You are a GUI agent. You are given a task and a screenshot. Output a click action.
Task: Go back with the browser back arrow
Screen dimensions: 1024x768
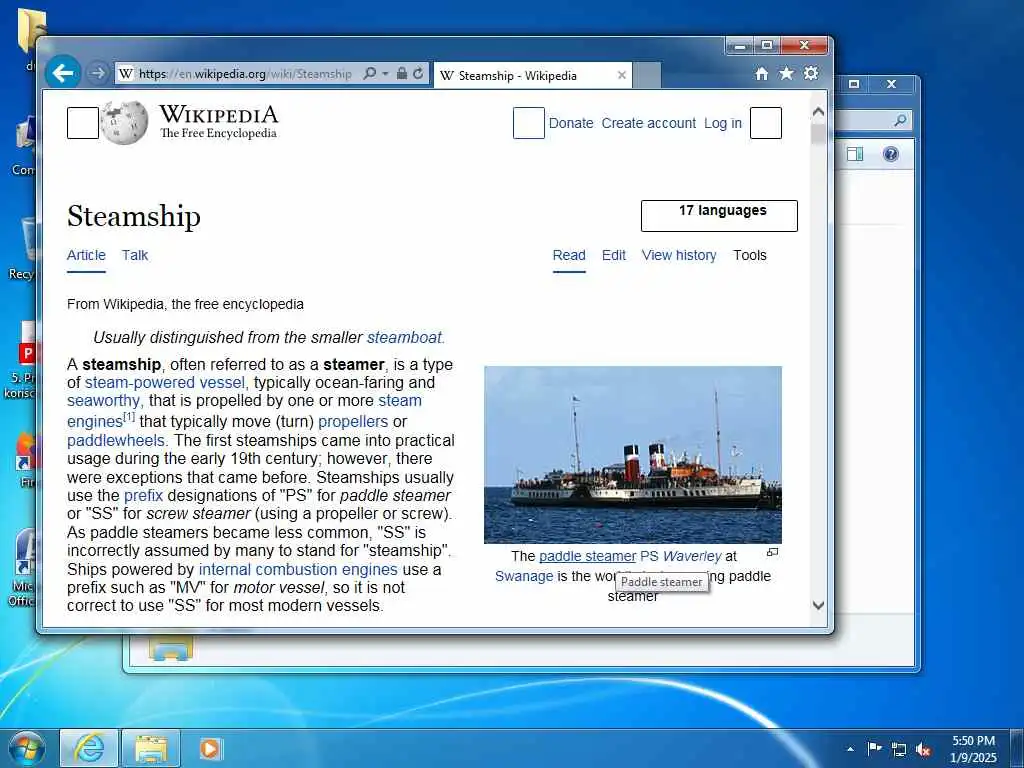[63, 73]
